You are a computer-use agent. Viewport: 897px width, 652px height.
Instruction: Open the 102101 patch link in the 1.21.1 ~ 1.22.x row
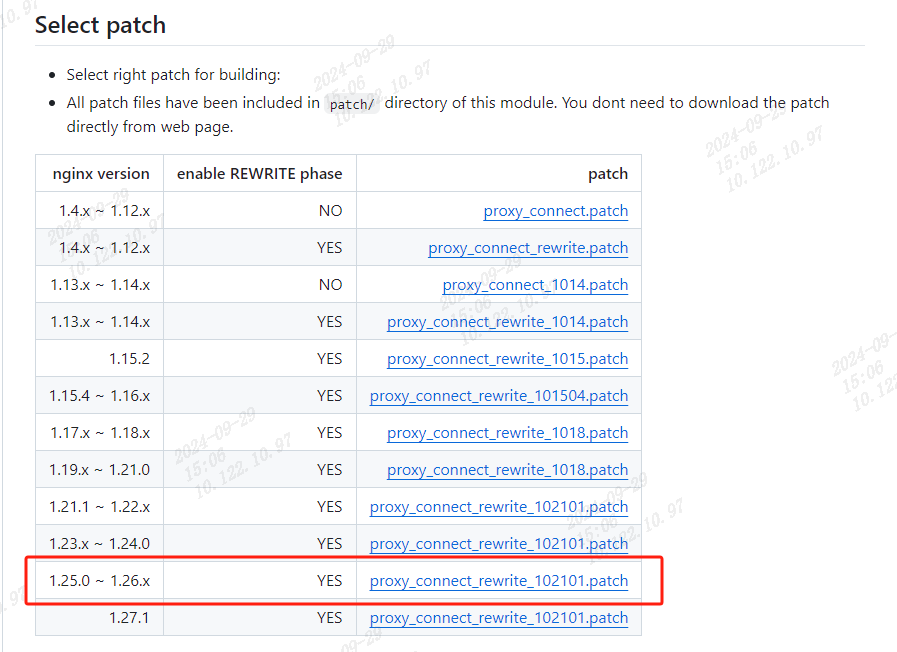[499, 507]
